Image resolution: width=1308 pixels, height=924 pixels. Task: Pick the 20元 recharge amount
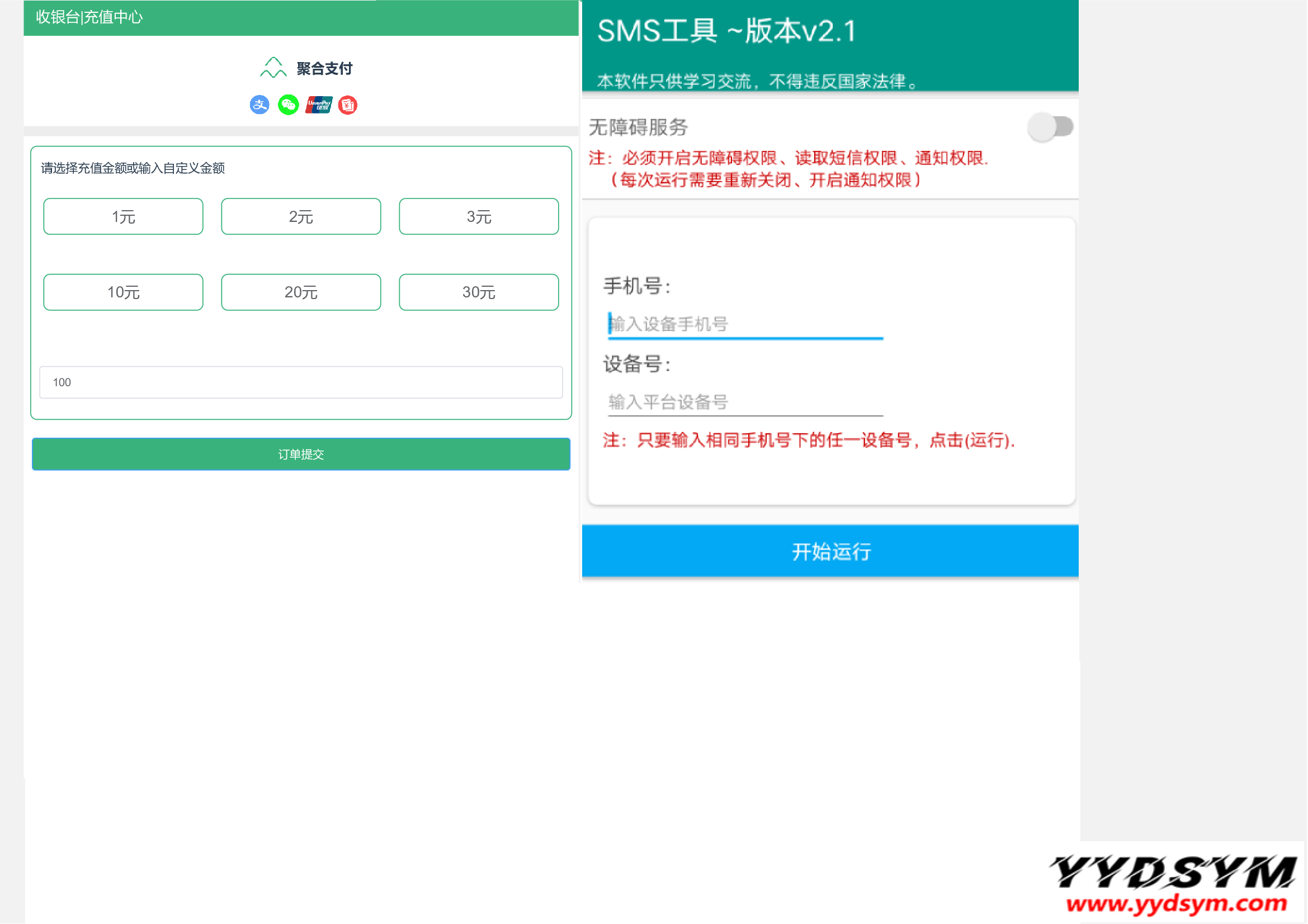click(301, 292)
